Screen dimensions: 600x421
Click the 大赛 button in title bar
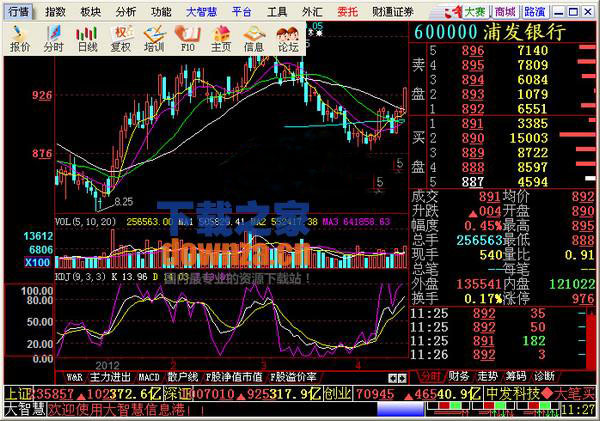coord(475,12)
